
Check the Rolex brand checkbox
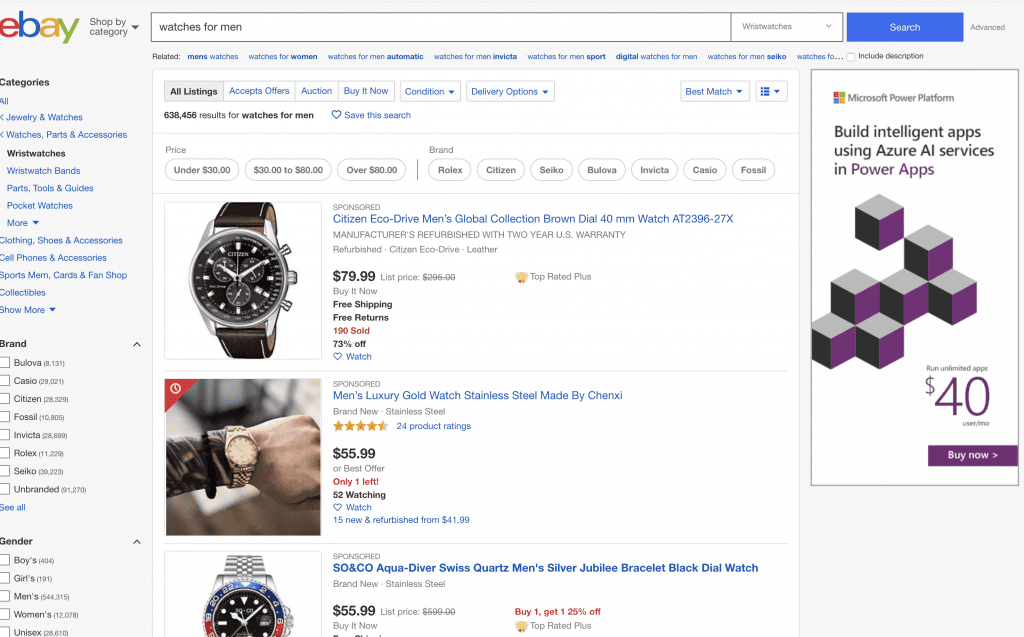5,453
